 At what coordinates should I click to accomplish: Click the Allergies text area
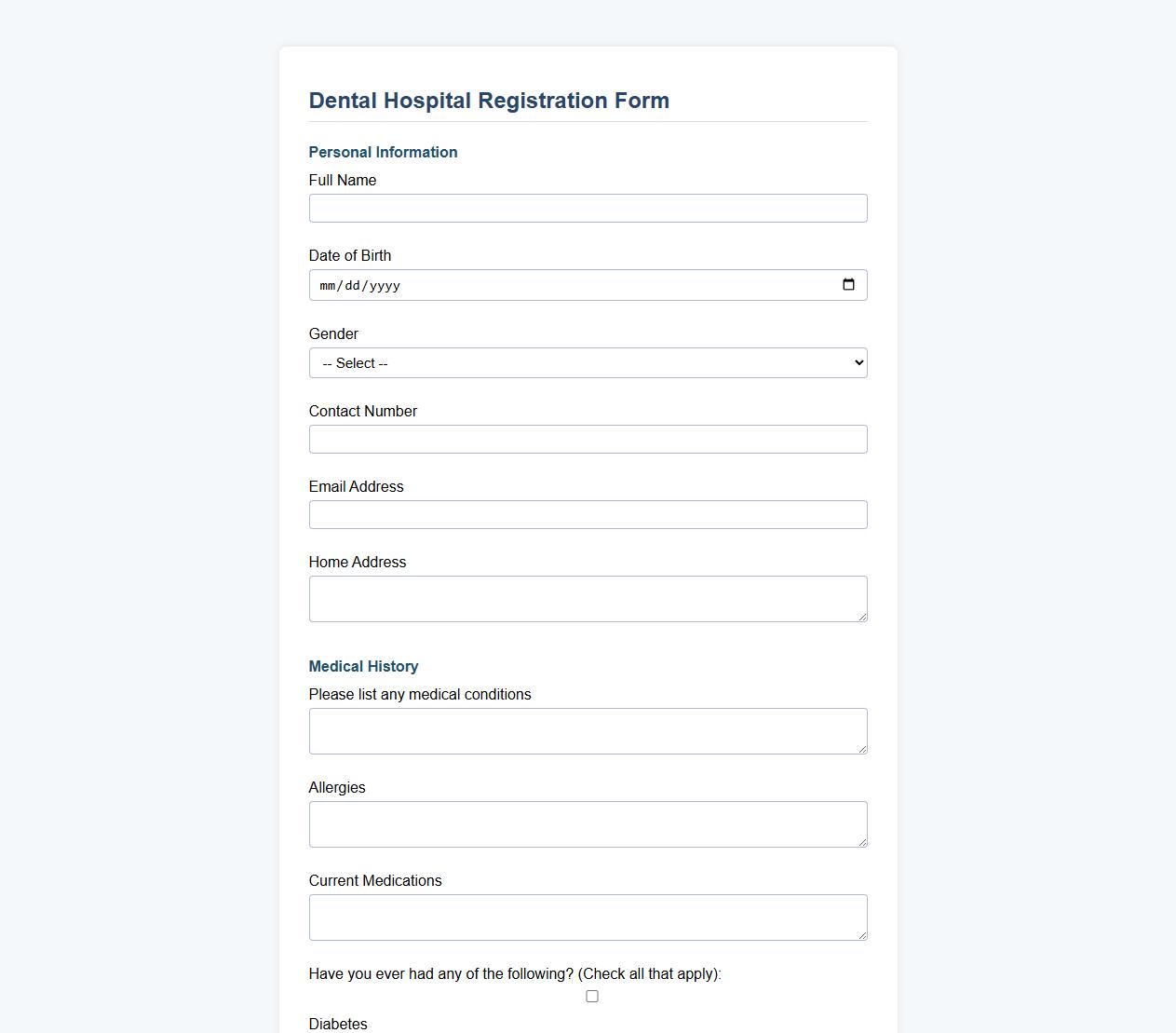588,823
